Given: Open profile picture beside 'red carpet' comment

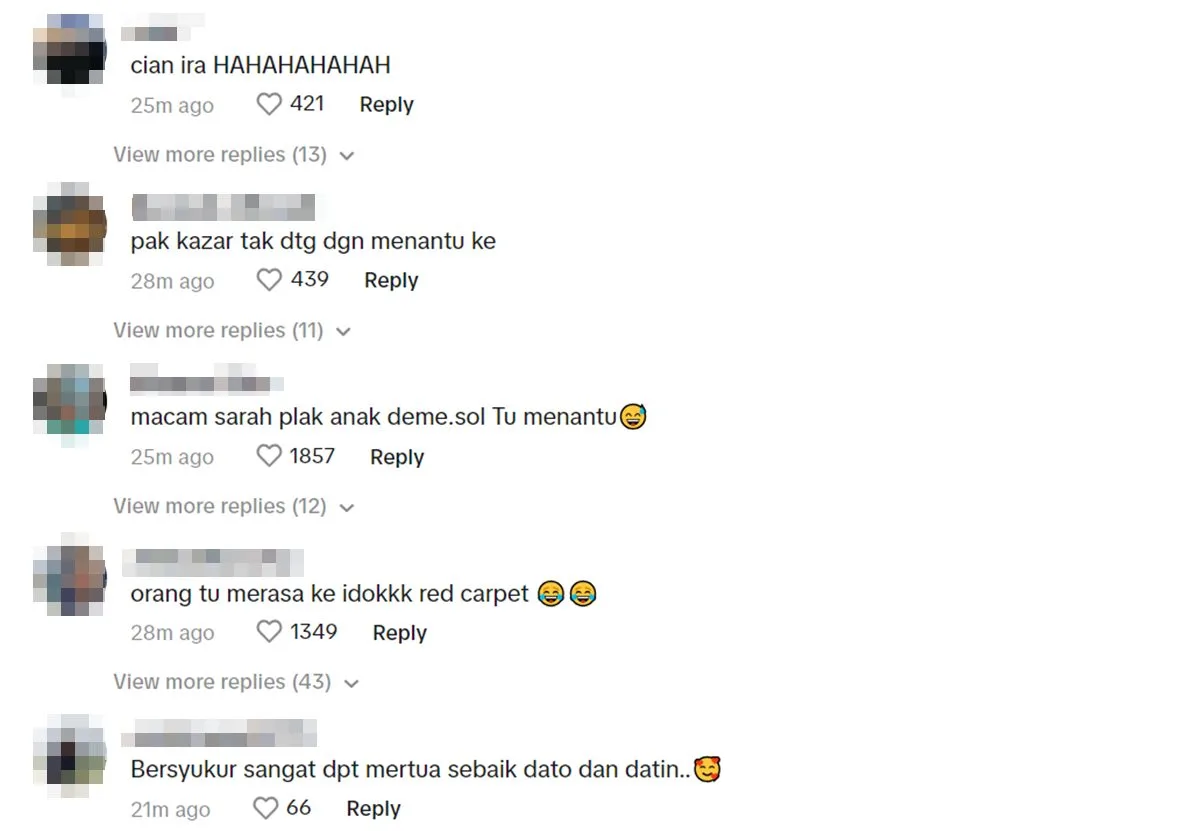Looking at the screenshot, I should click(x=69, y=575).
